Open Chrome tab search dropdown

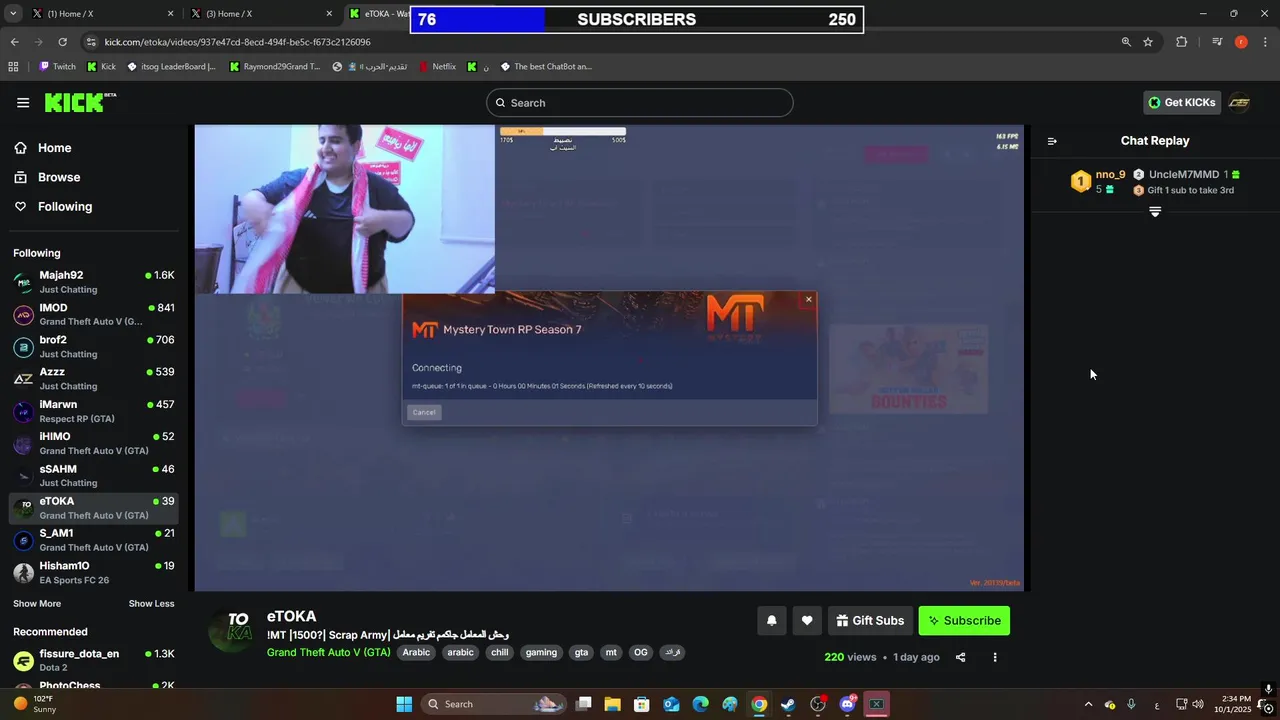pyautogui.click(x=13, y=14)
